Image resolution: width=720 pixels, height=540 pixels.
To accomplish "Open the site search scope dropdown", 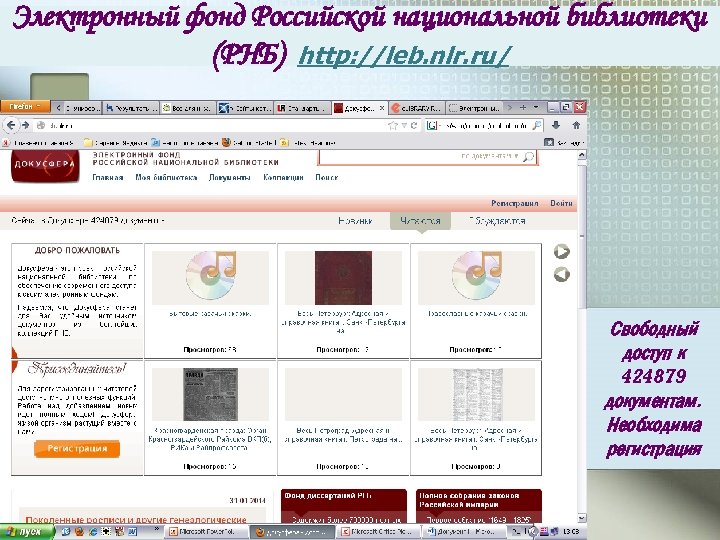I will click(490, 157).
